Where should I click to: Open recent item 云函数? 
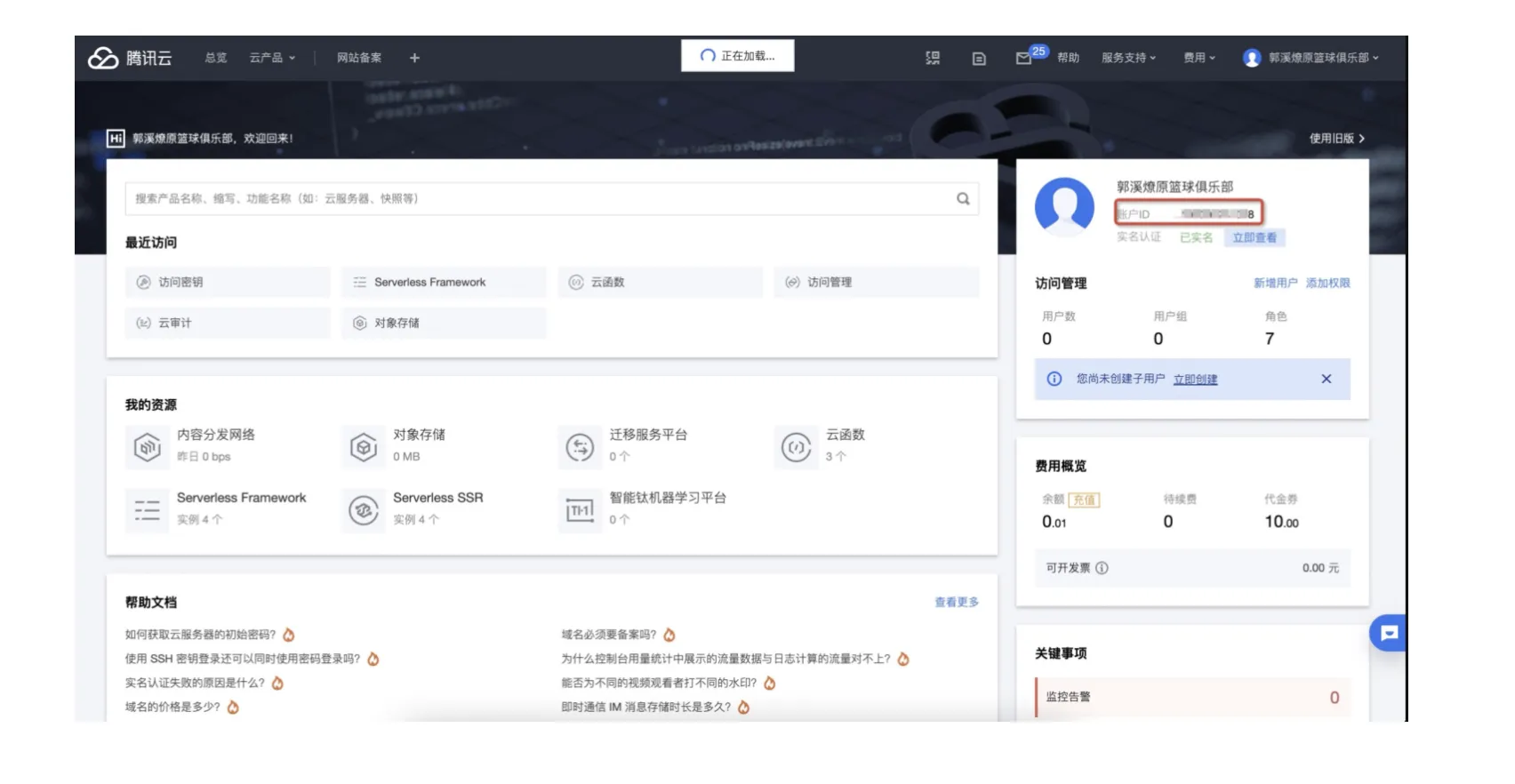click(x=661, y=282)
